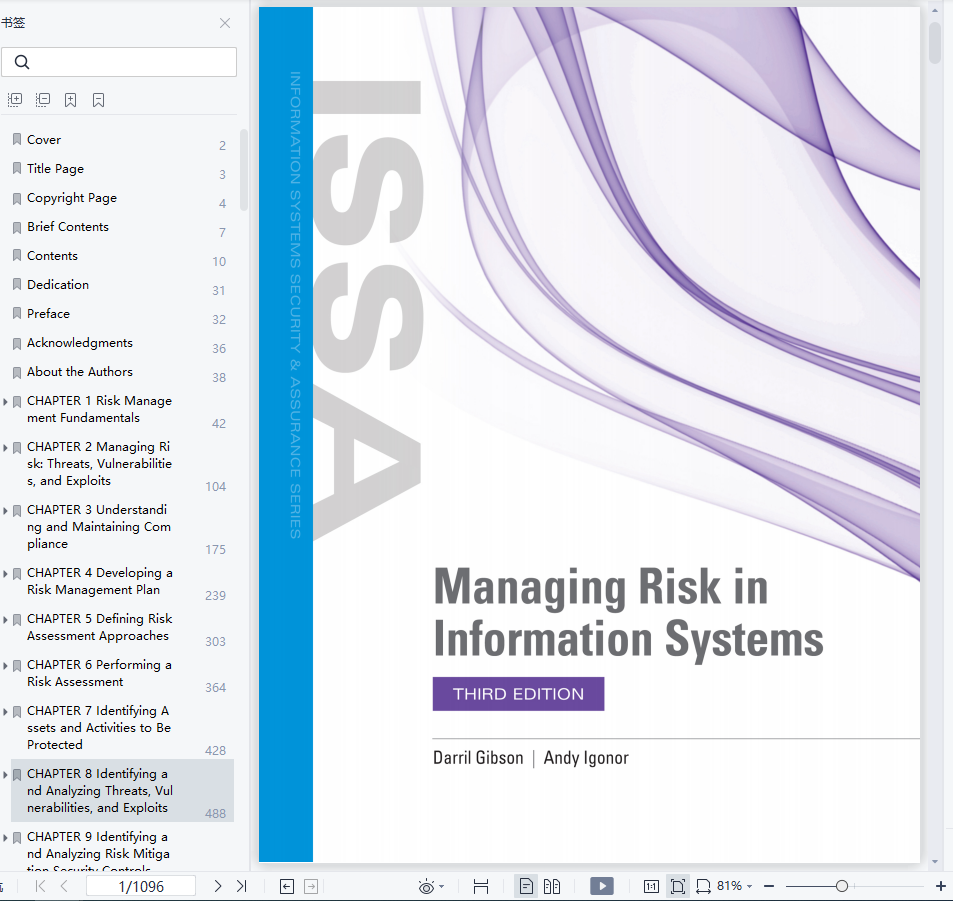Go to the Contents bookmark
Viewport: 953px width, 901px height.
point(52,256)
